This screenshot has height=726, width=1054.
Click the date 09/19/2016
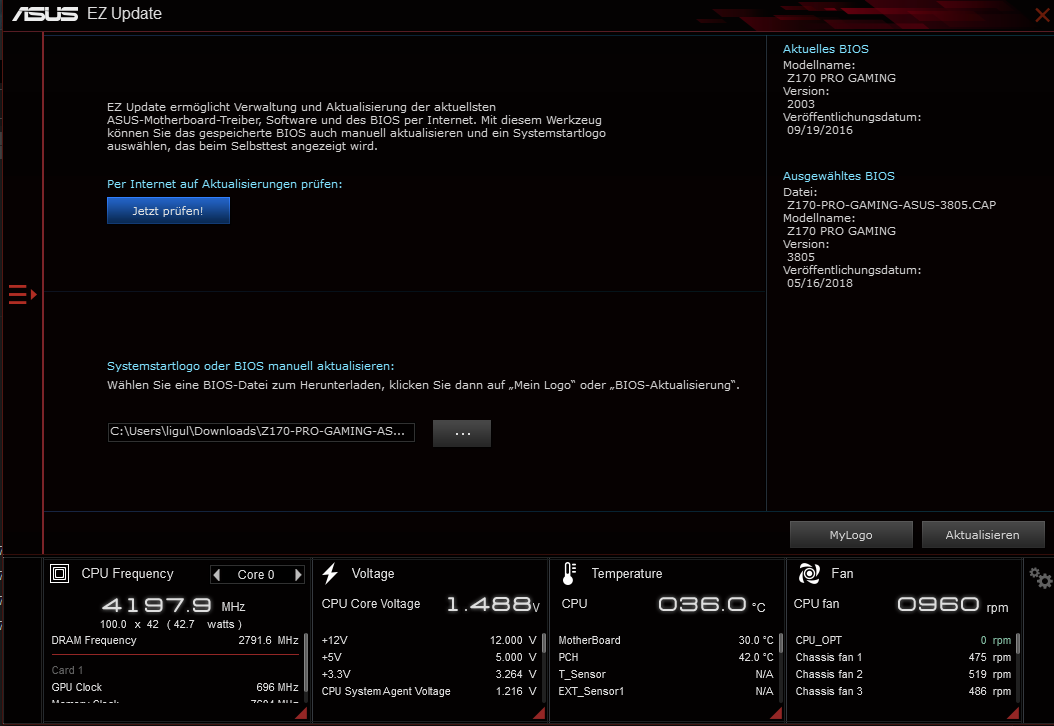tap(820, 130)
